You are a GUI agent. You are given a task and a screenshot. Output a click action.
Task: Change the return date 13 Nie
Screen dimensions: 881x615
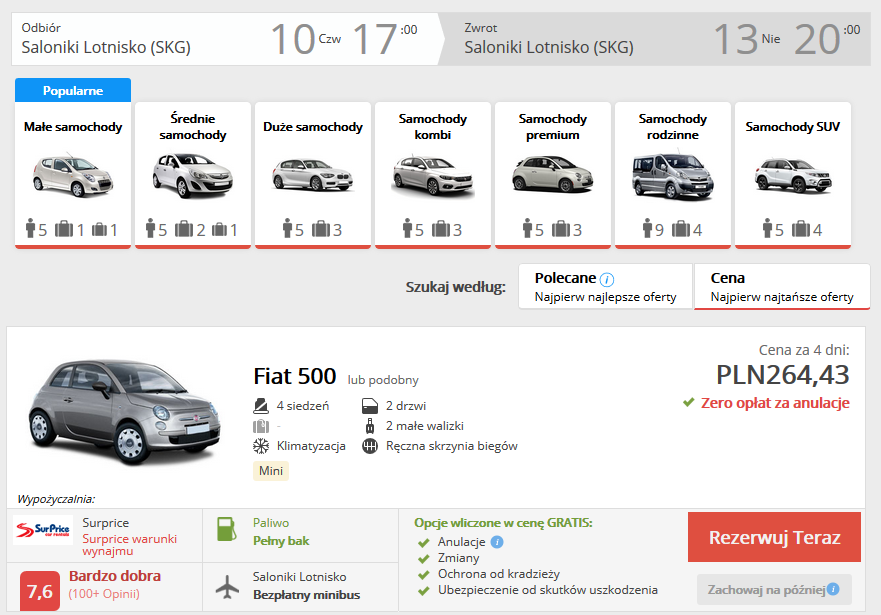tap(745, 40)
